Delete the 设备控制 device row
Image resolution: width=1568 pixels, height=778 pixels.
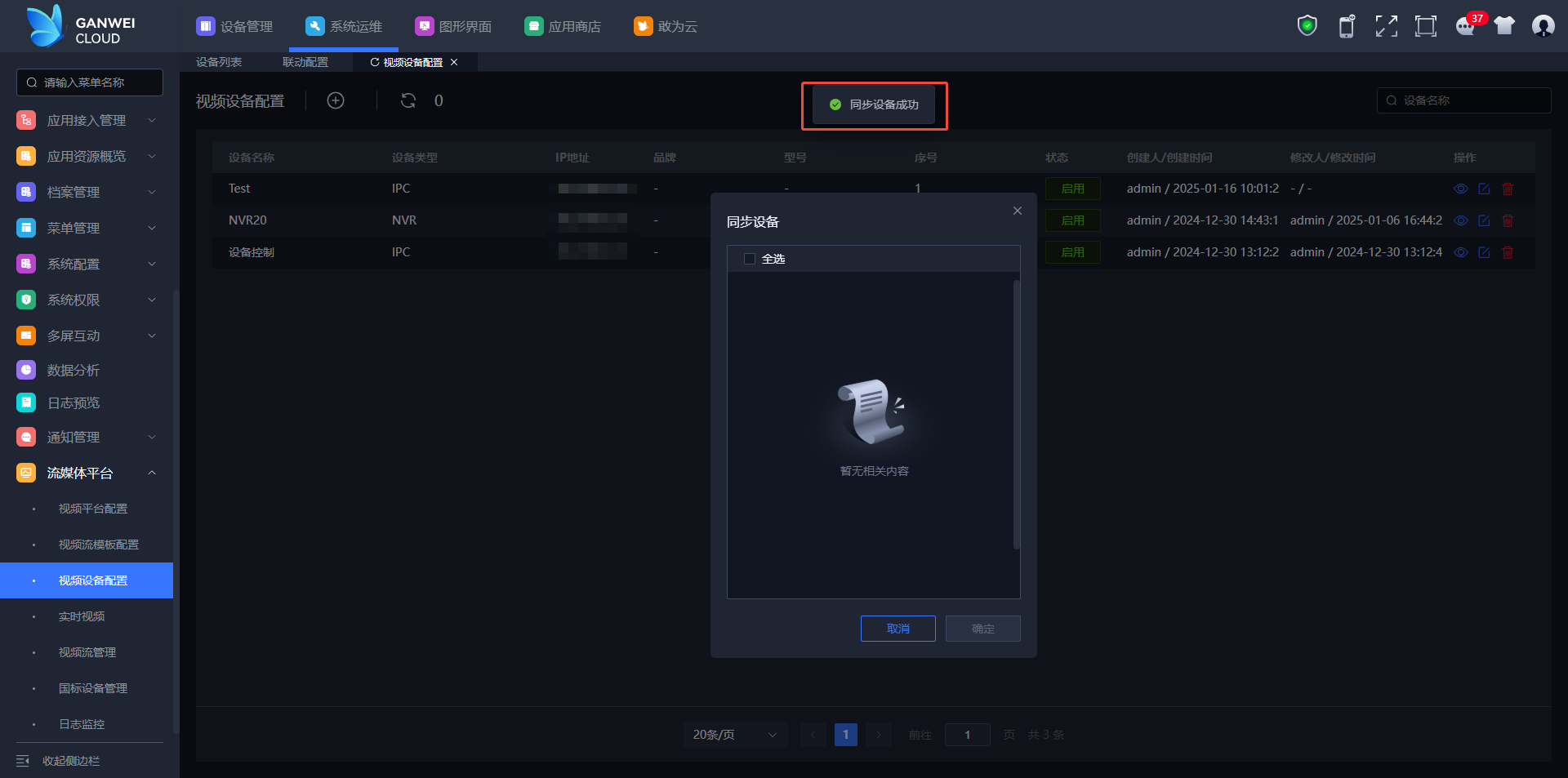(x=1508, y=252)
